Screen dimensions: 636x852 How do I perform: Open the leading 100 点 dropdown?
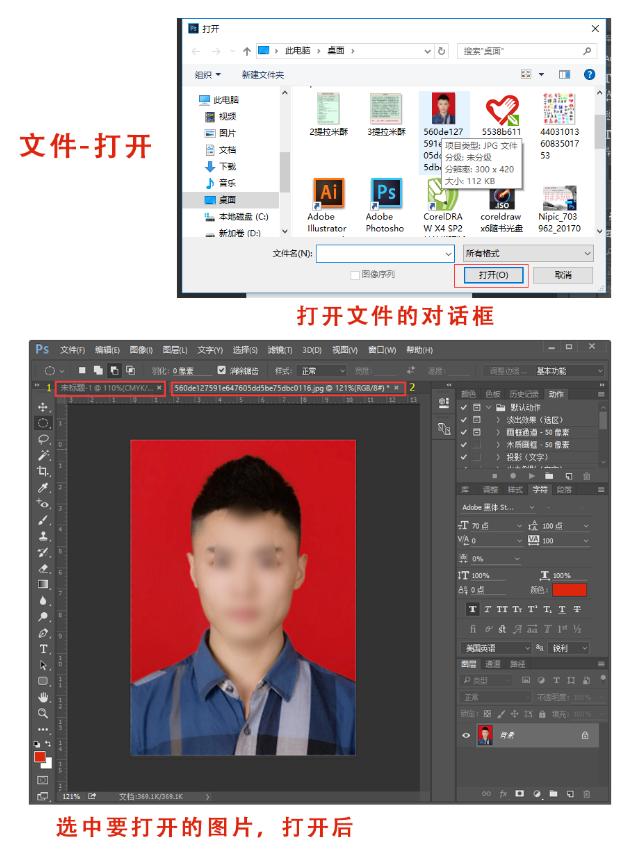click(585, 526)
